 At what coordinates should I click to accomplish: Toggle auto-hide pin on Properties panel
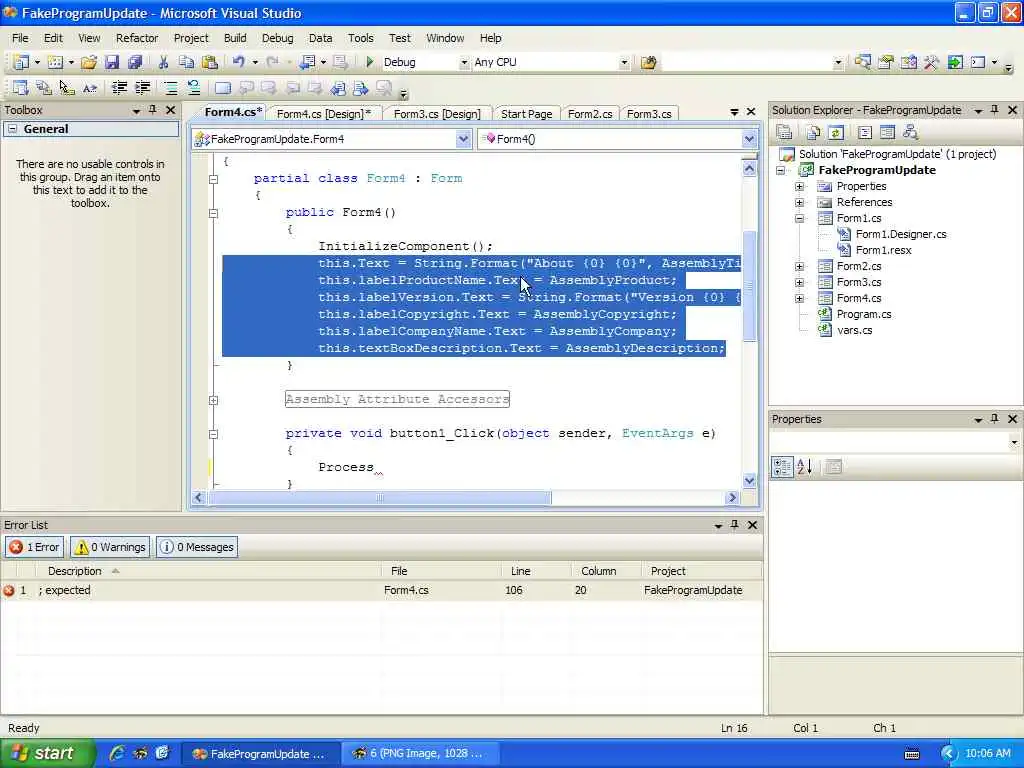[x=995, y=419]
